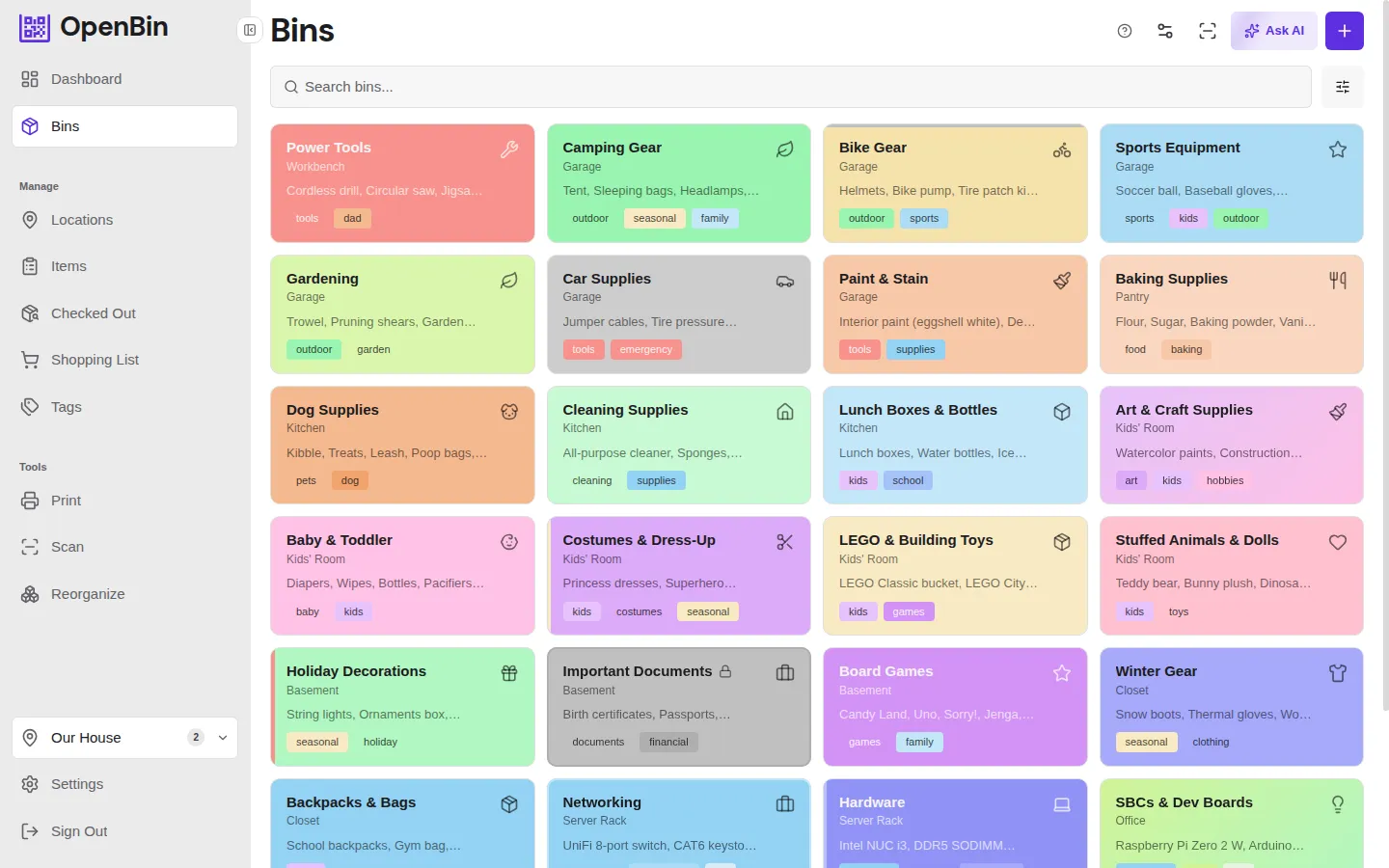Open the filter icon next to the search bar
1389x868 pixels.
(1343, 87)
